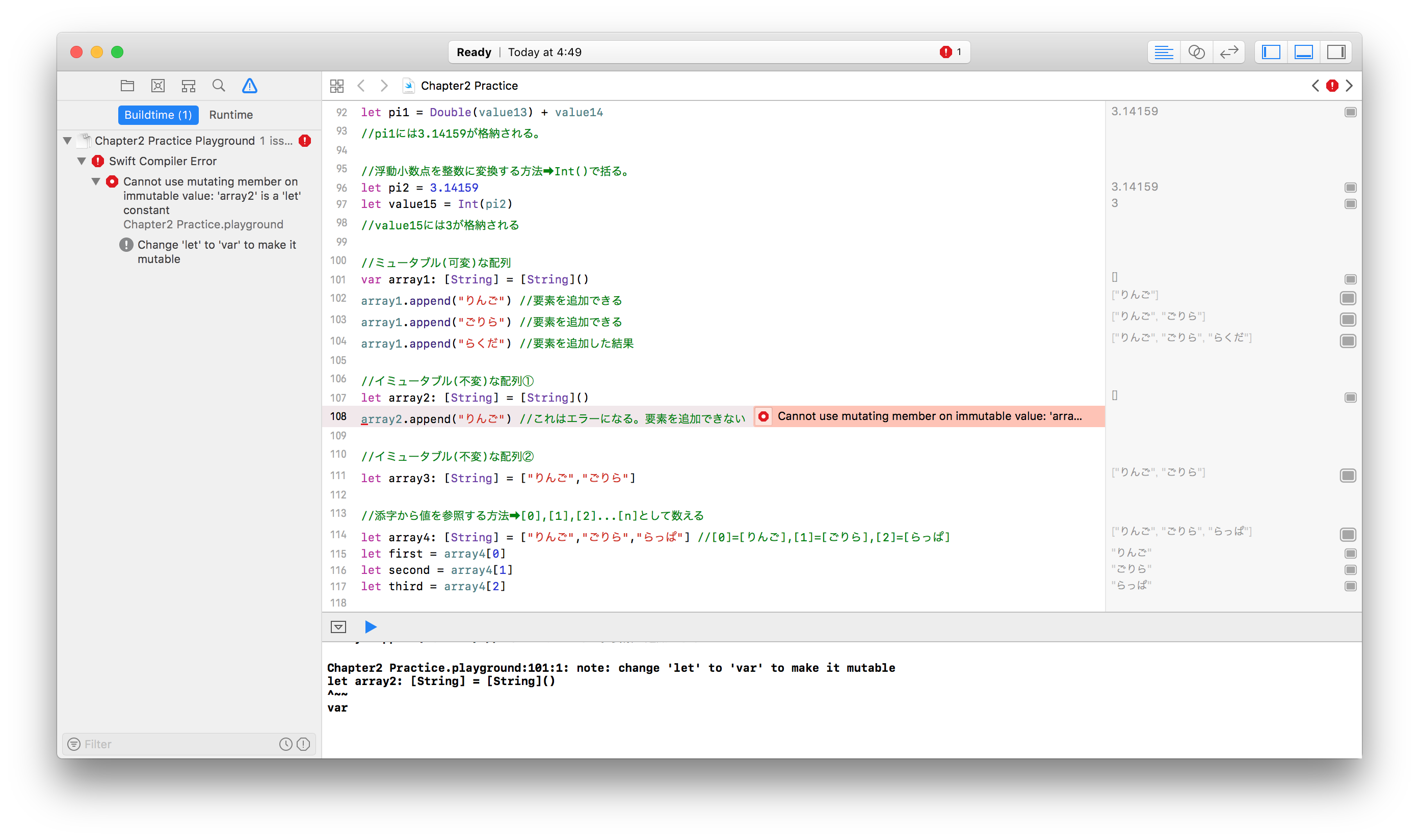This screenshot has width=1419, height=840.
Task: Show the Assistant editor
Action: (x=1196, y=52)
